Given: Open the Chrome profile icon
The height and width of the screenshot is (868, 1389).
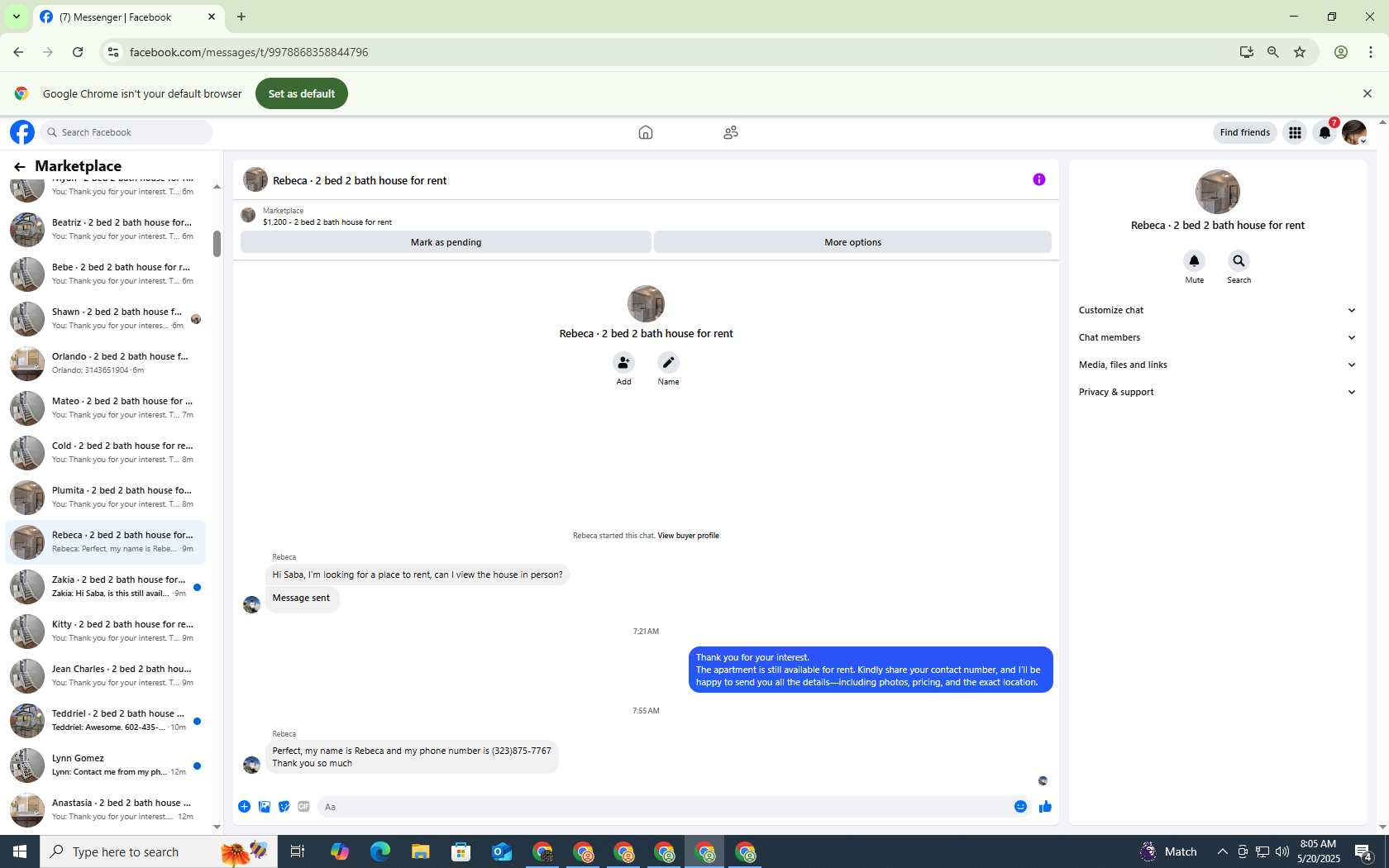Looking at the screenshot, I should pyautogui.click(x=1341, y=52).
